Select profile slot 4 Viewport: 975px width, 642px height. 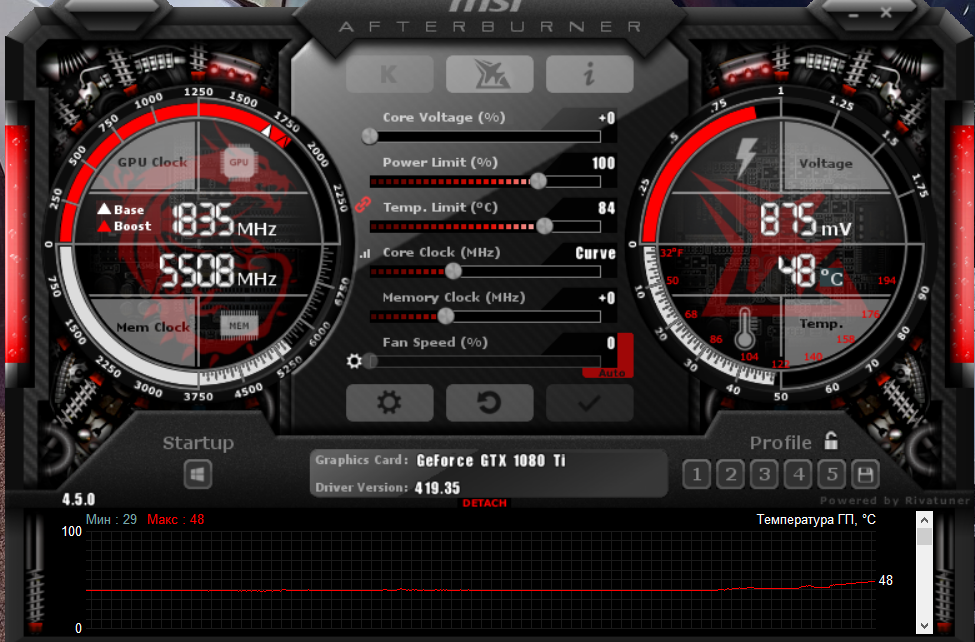(x=798, y=475)
